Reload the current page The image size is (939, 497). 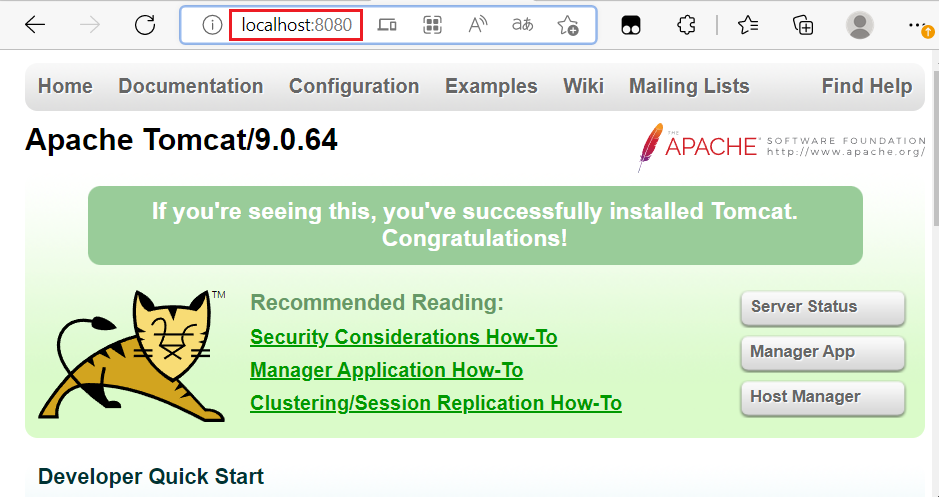(x=145, y=25)
